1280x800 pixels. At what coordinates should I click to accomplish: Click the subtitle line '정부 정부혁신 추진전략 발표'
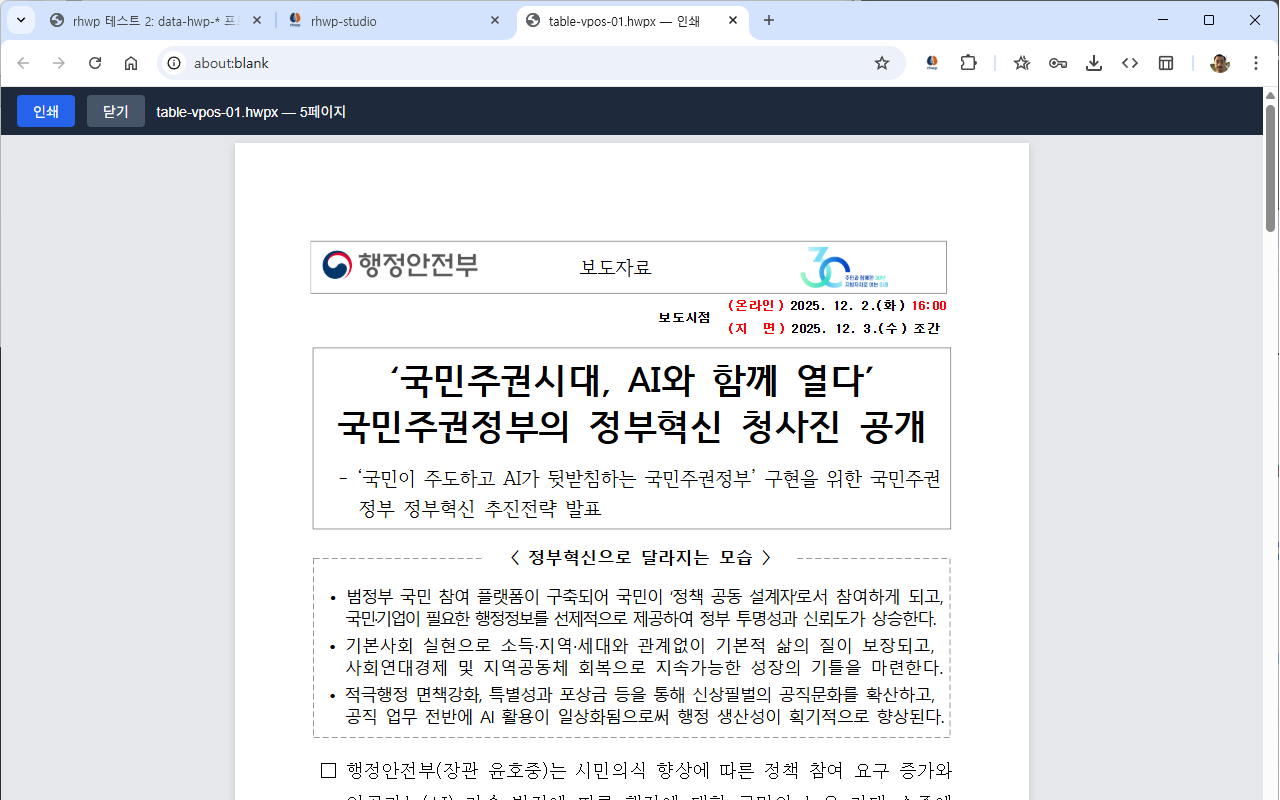[x=480, y=509]
